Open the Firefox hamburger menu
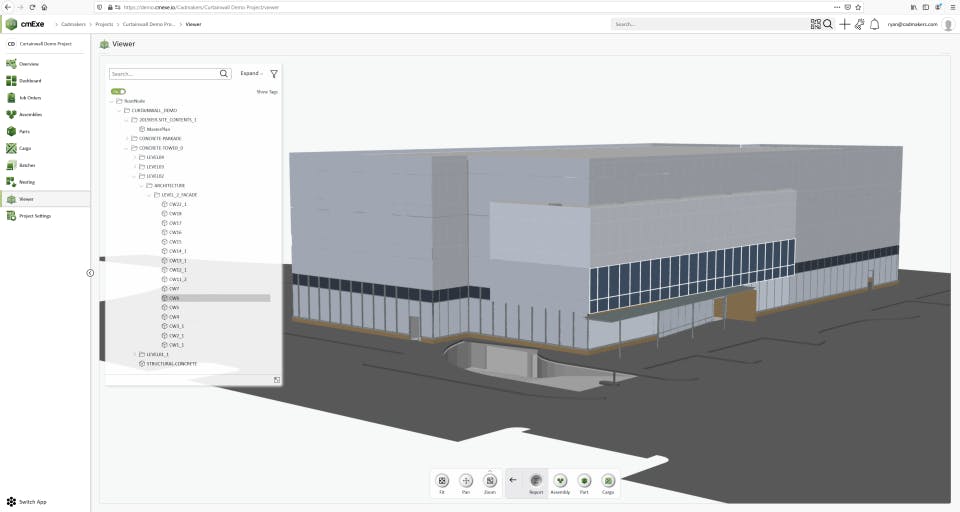The height and width of the screenshot is (512, 960). 952,7
